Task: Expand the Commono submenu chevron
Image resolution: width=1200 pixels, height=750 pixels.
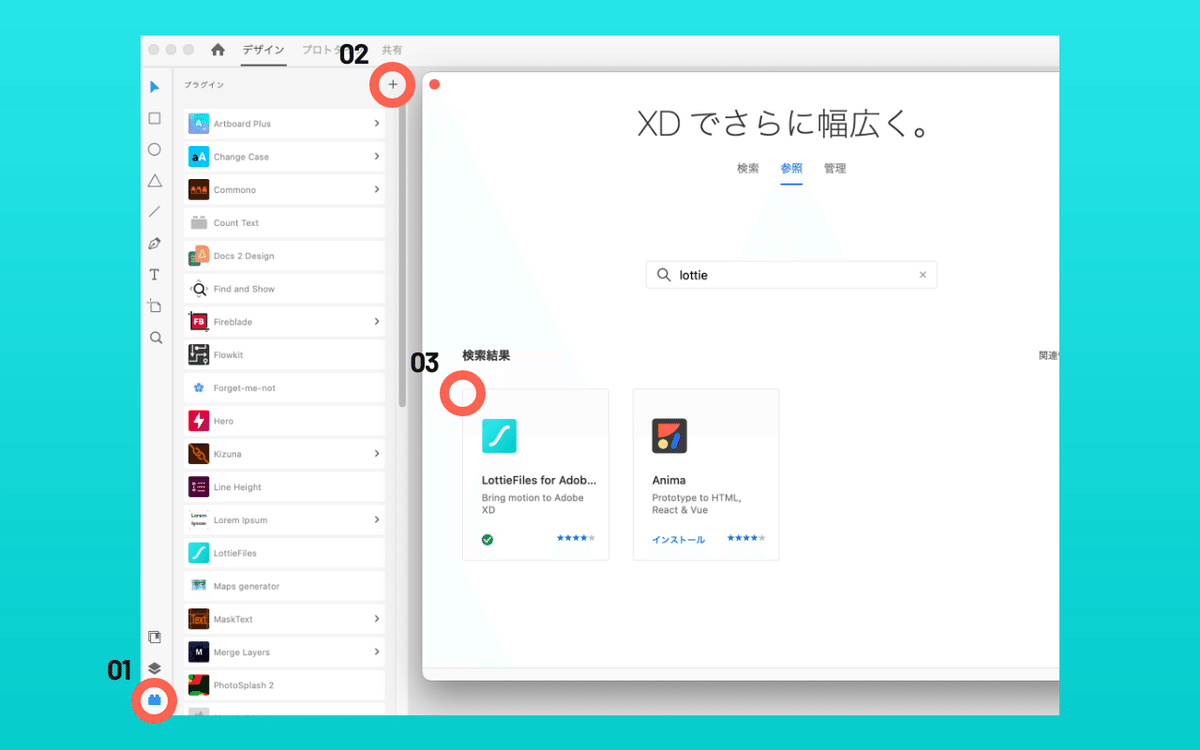Action: (x=377, y=190)
